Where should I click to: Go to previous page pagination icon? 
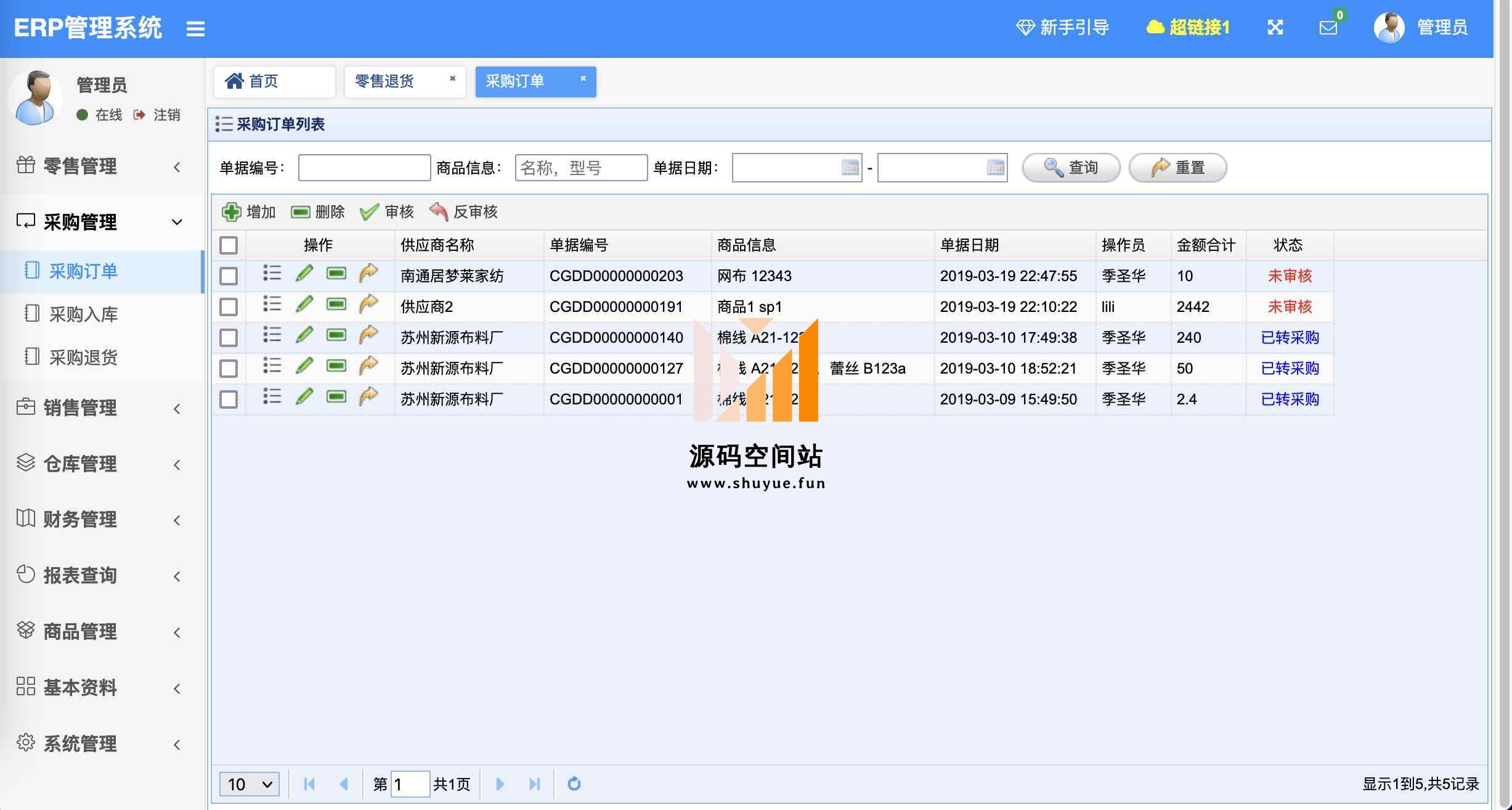pyautogui.click(x=344, y=784)
